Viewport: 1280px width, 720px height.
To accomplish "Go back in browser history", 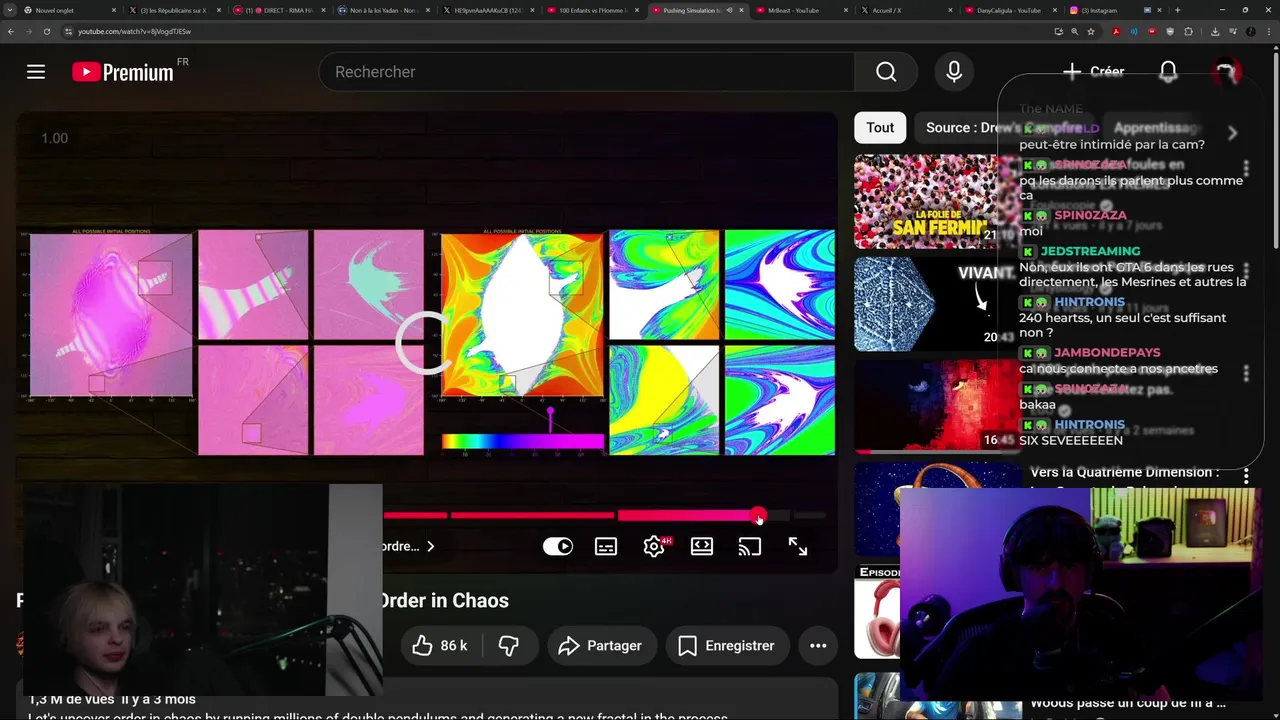I will (x=11, y=31).
